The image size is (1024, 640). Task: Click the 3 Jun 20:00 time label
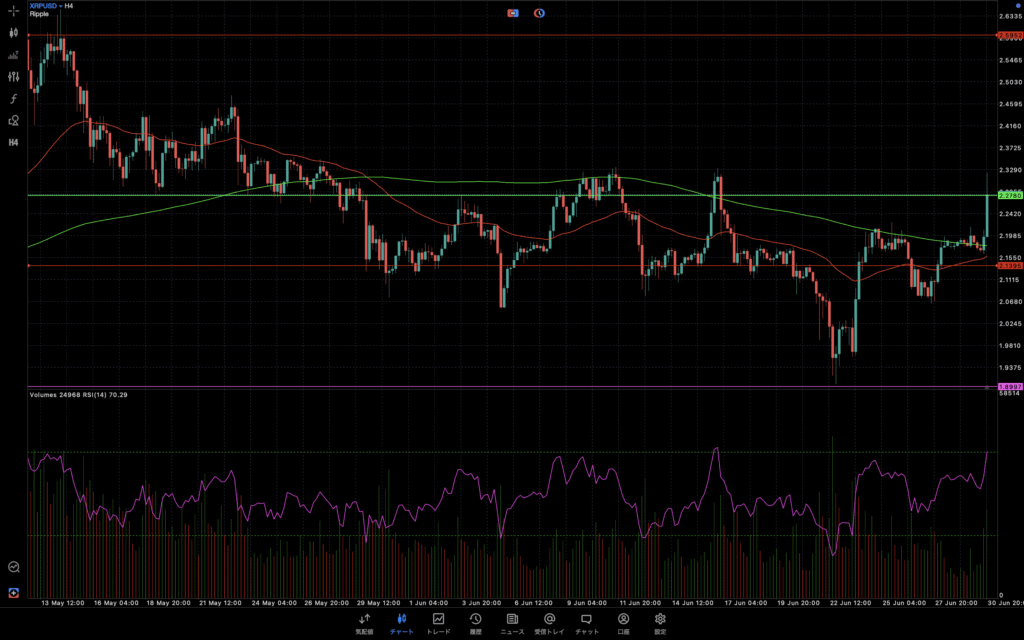[481, 603]
